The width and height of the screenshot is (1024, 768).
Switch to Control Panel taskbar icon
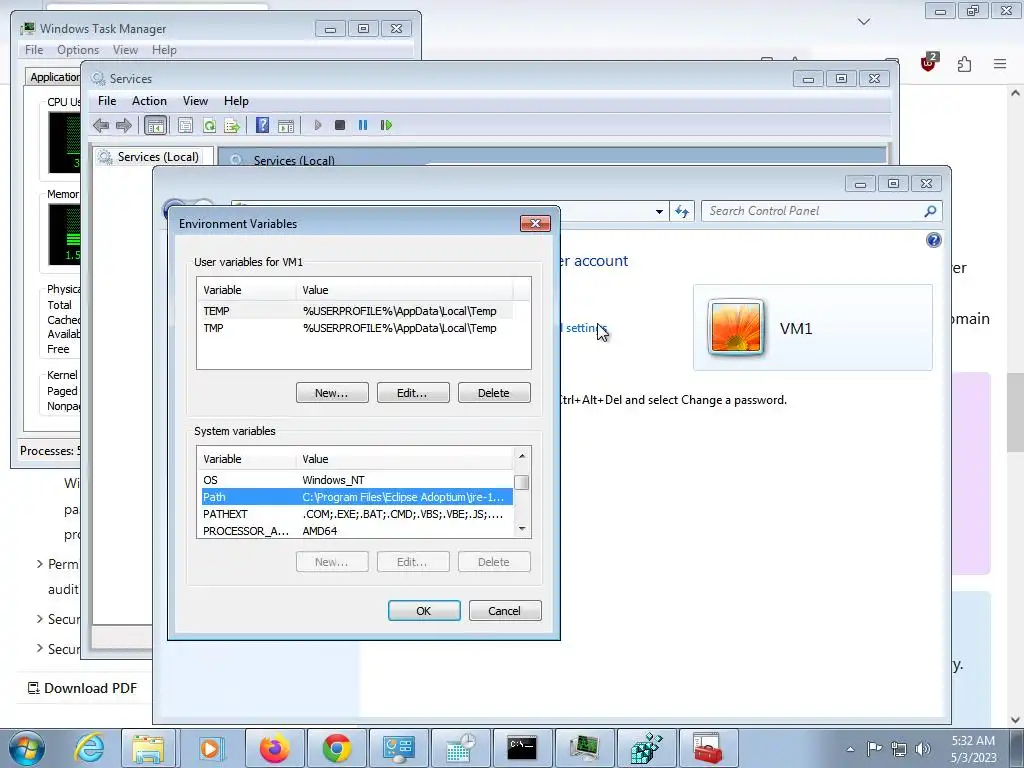pos(399,748)
